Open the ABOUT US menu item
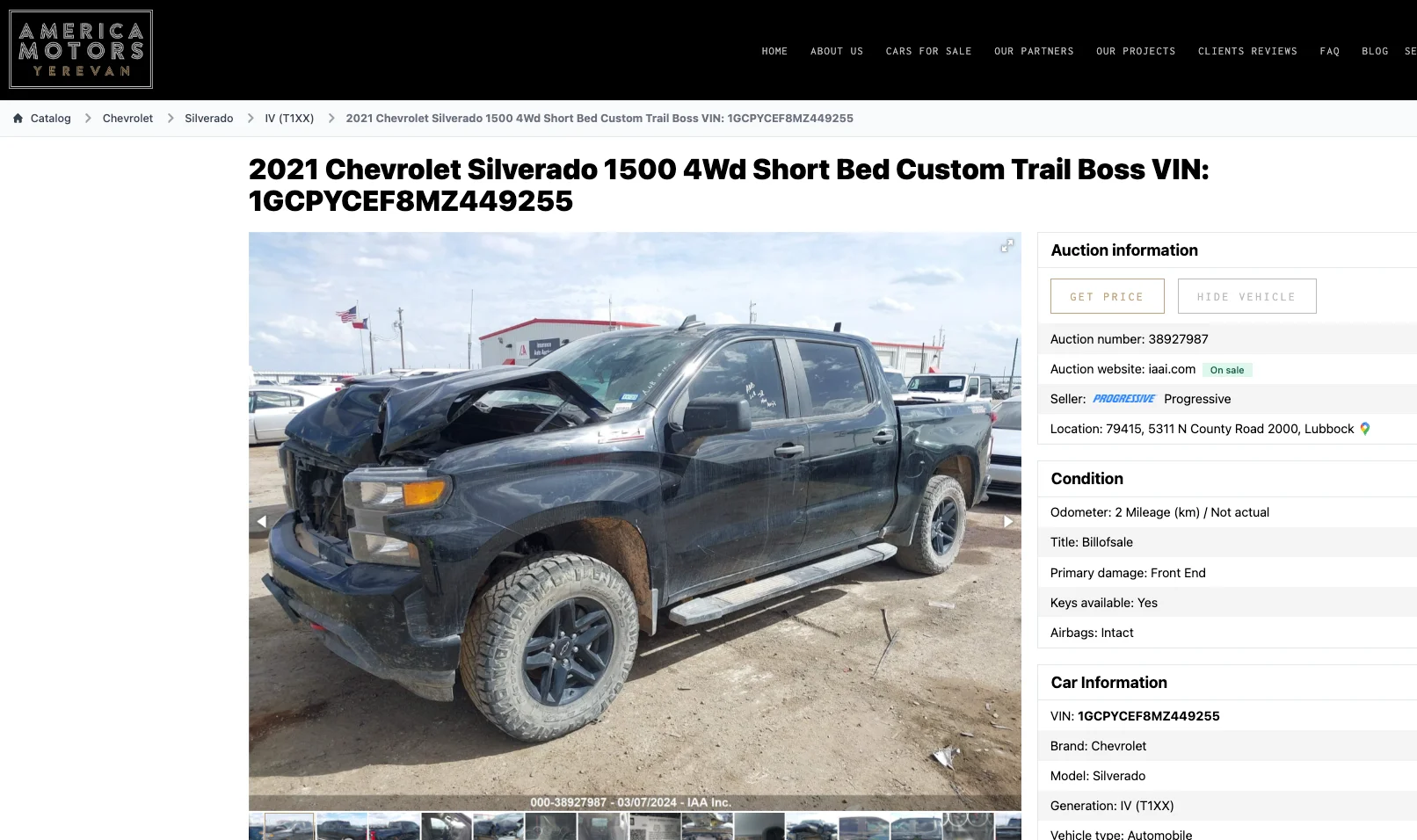This screenshot has width=1417, height=840. tap(837, 51)
